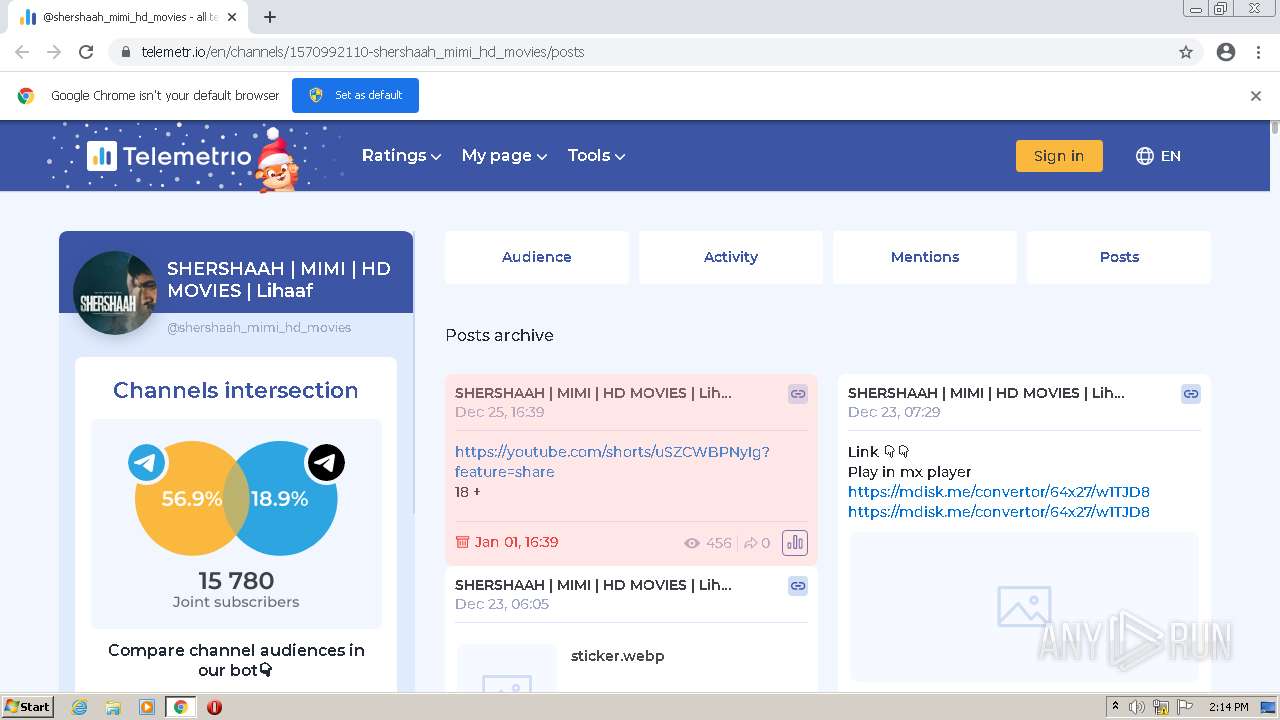Open the Chrome three-dot menu
Screen dimensions: 1280x720
pyautogui.click(x=1259, y=52)
